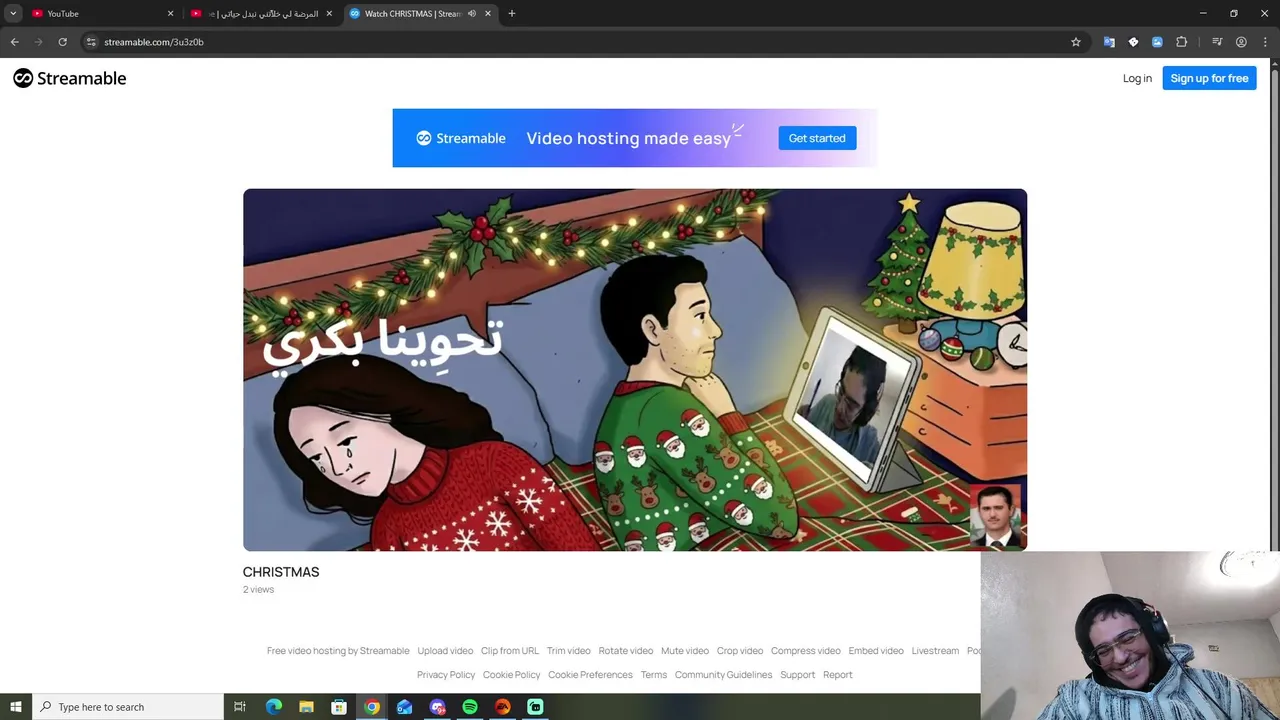Viewport: 1280px width, 720px height.
Task: Open Task View on the taskbar
Action: [240, 707]
